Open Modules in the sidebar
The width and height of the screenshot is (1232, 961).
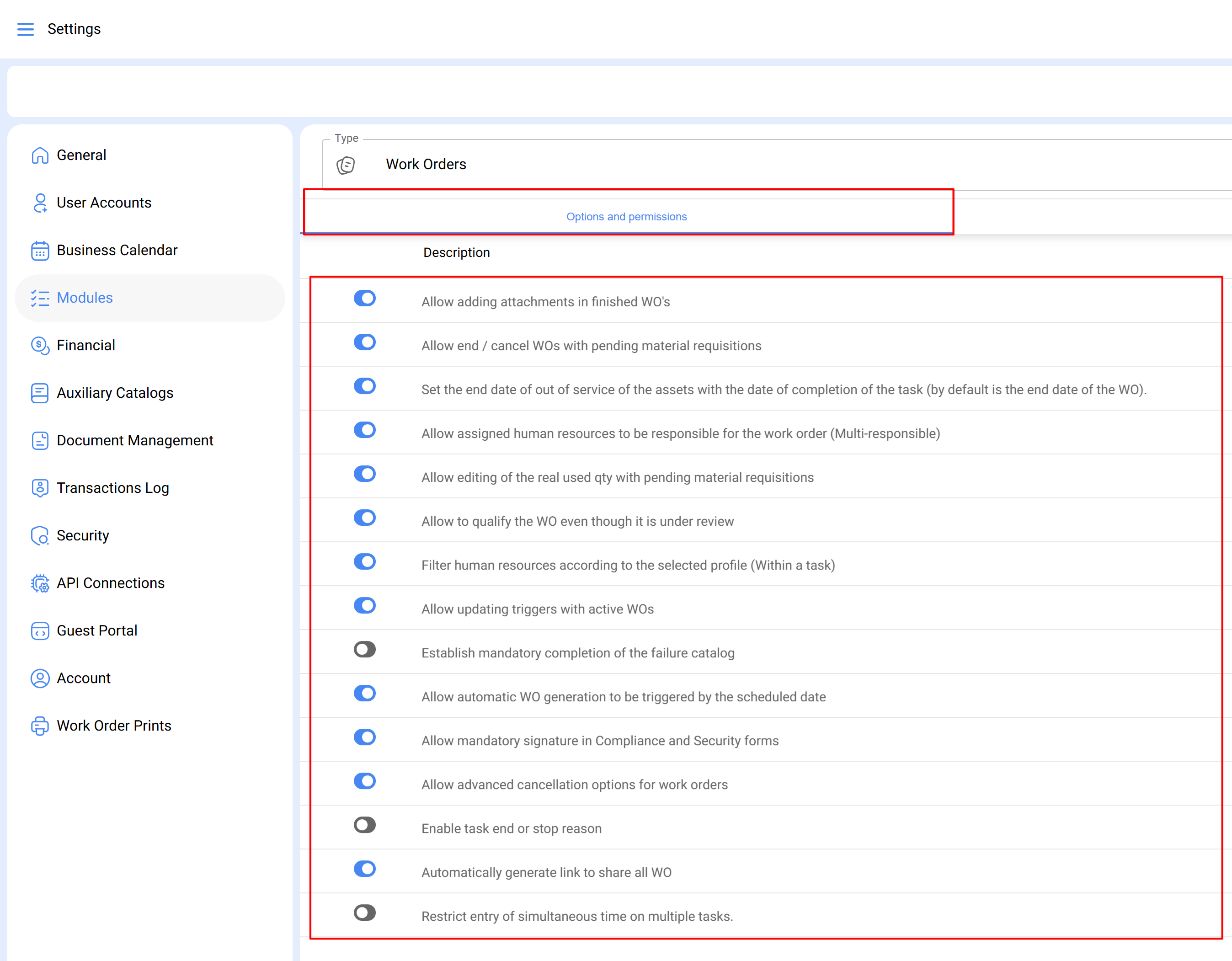tap(85, 298)
